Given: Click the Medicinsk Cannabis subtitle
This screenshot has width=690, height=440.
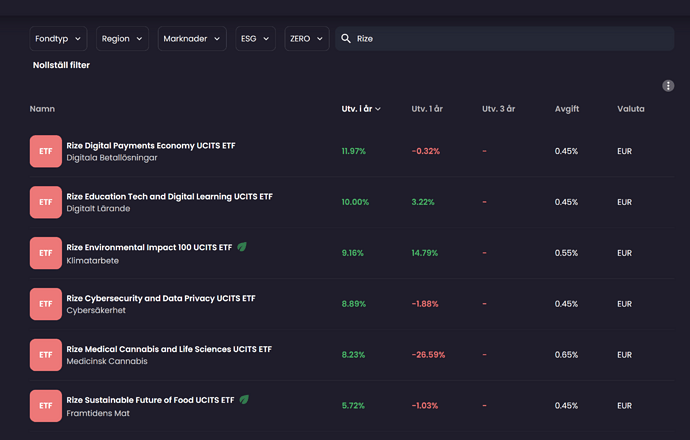Looking at the screenshot, I should point(107,361).
